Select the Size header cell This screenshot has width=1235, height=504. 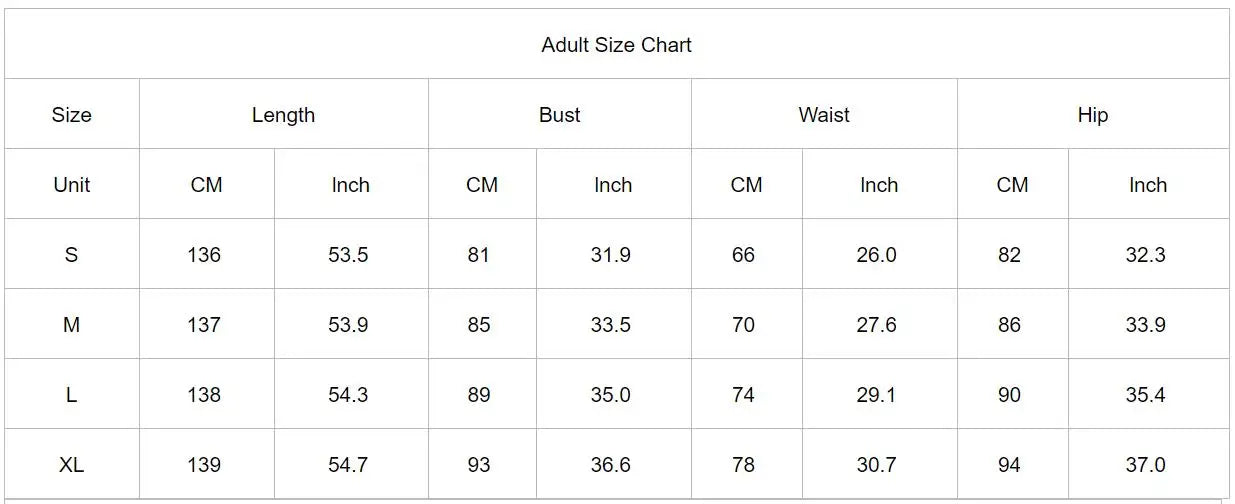click(71, 115)
